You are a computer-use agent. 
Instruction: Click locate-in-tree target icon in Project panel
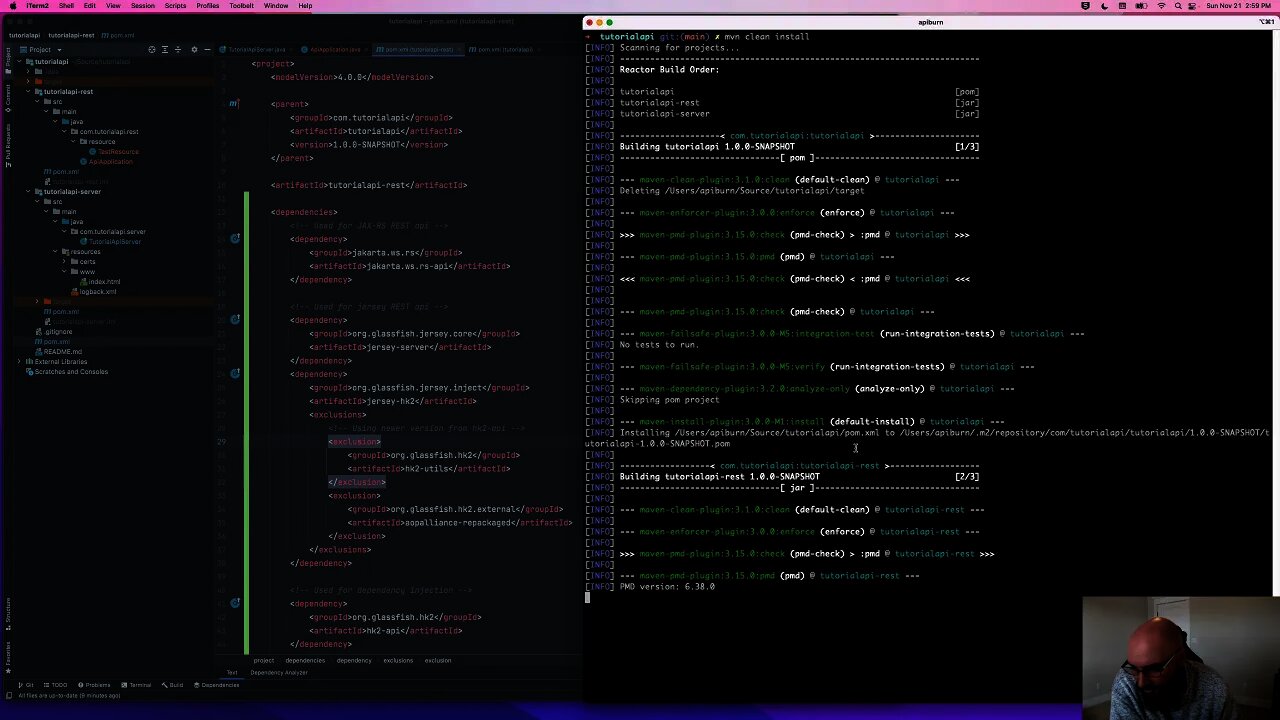point(152,49)
